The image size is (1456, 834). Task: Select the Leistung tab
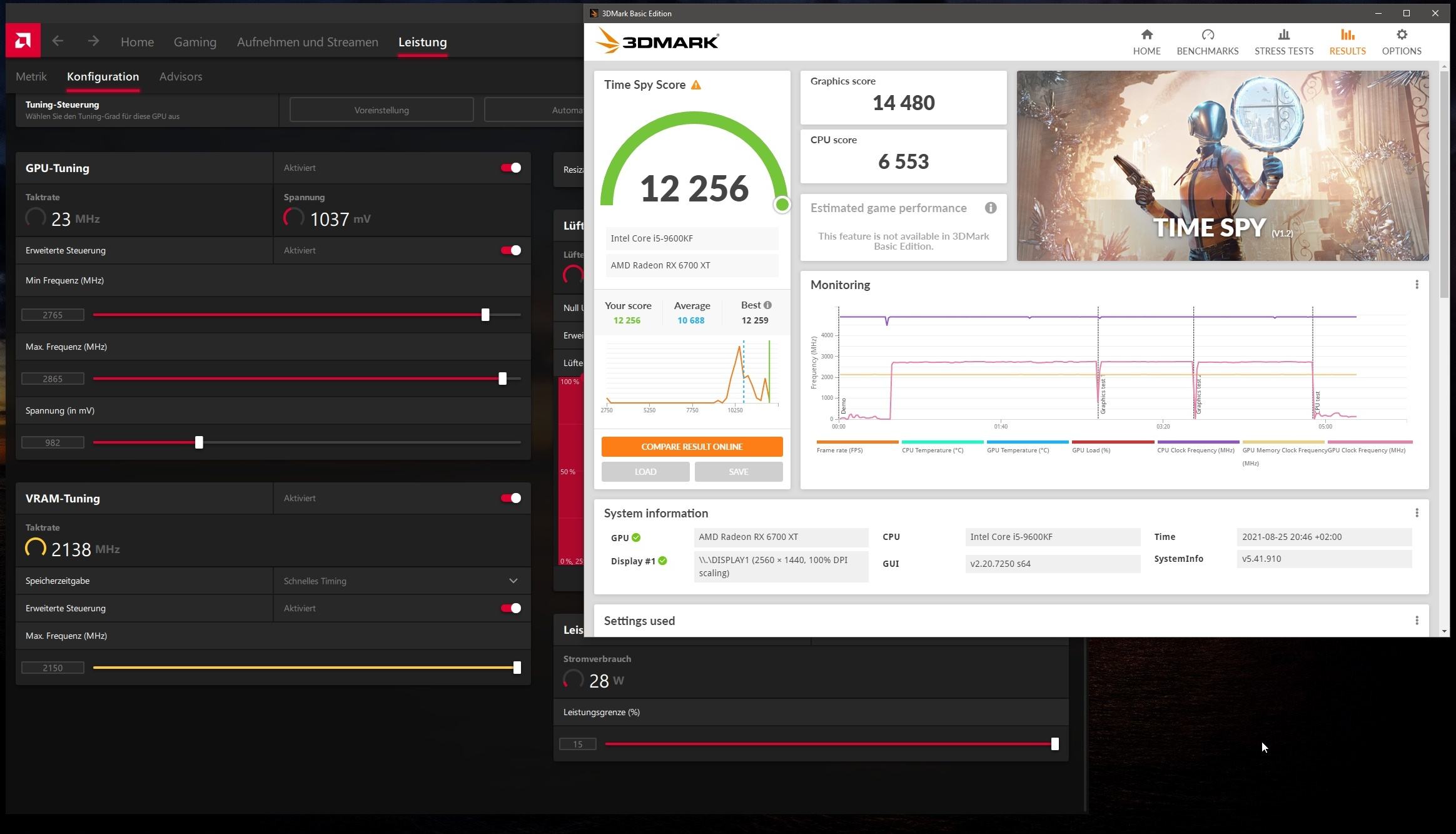423,42
